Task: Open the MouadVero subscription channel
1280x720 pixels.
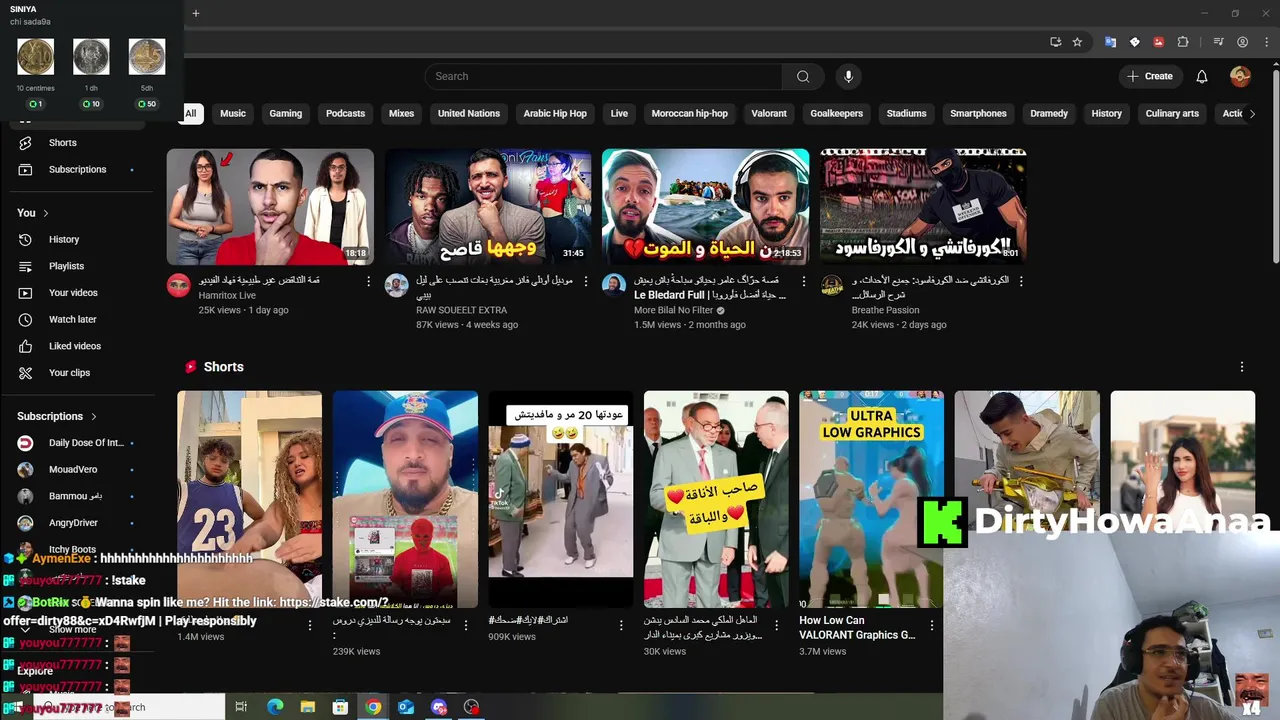Action: 75,470
